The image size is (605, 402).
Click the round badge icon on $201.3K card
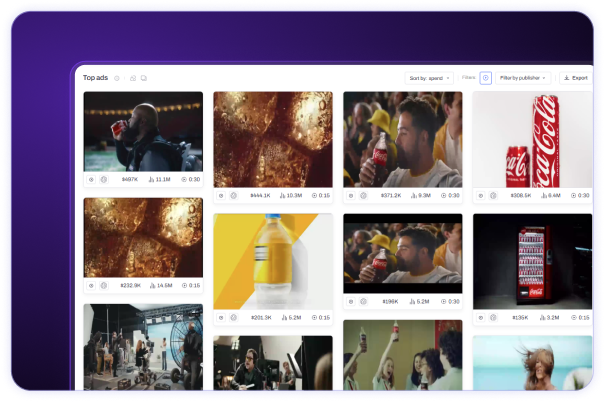[x=233, y=318]
